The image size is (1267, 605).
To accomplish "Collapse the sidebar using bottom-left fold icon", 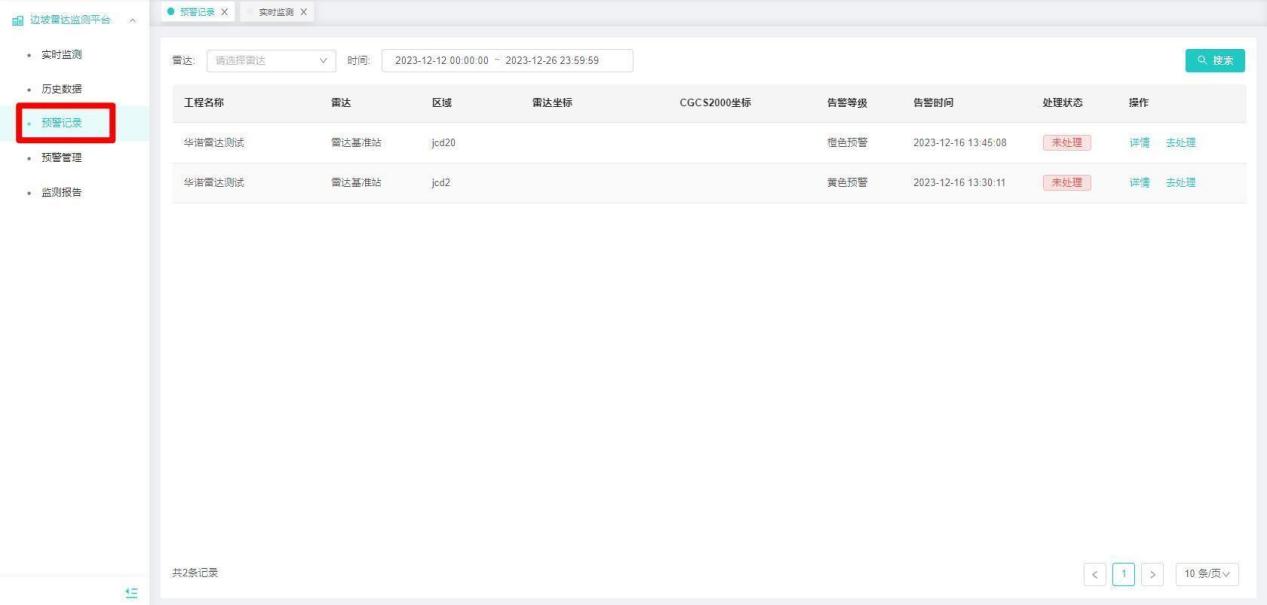I will 130,593.
